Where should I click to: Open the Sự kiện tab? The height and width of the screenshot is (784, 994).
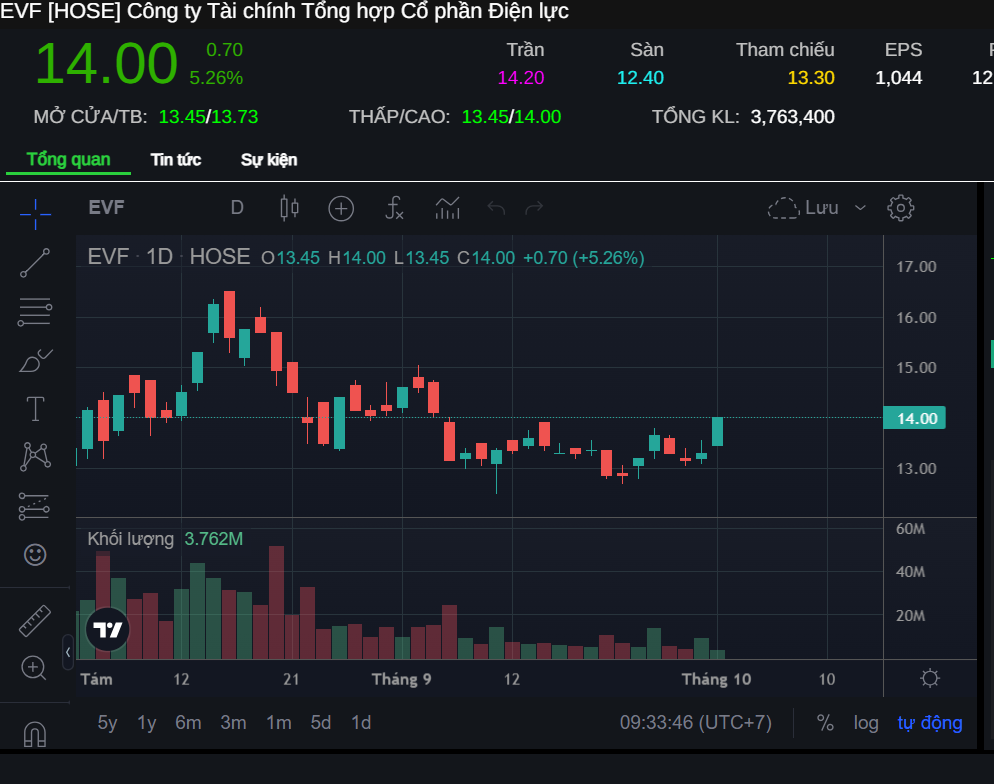(x=269, y=160)
